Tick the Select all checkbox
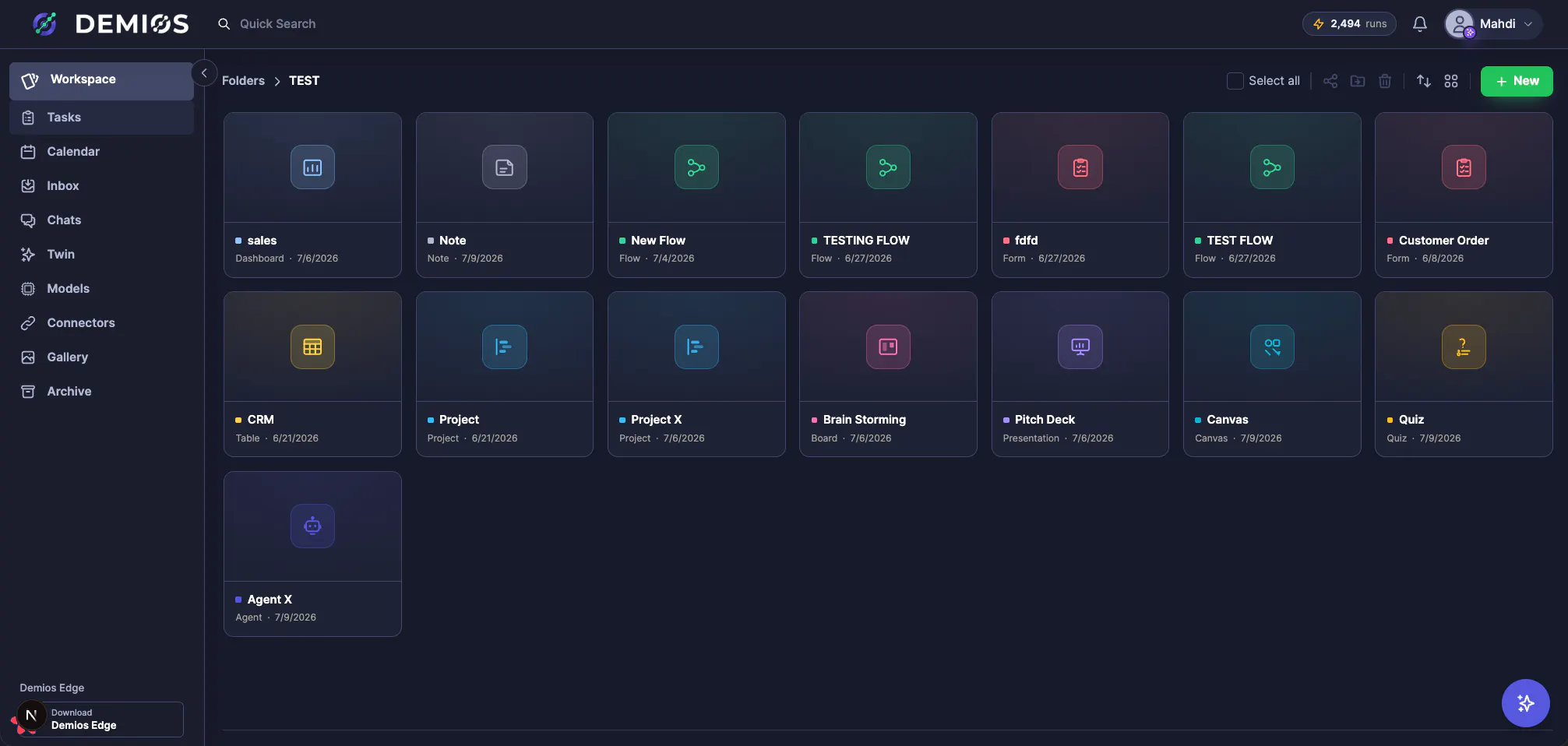1568x746 pixels. tap(1235, 81)
